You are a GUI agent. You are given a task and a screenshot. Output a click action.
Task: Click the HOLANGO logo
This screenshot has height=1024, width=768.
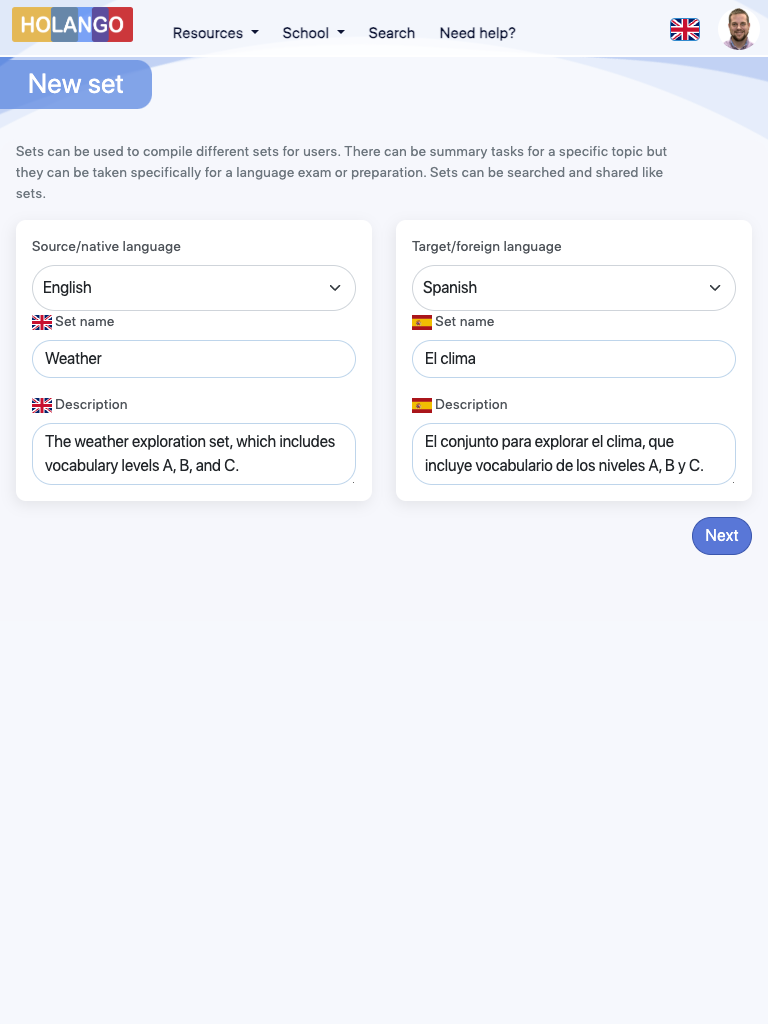click(72, 25)
